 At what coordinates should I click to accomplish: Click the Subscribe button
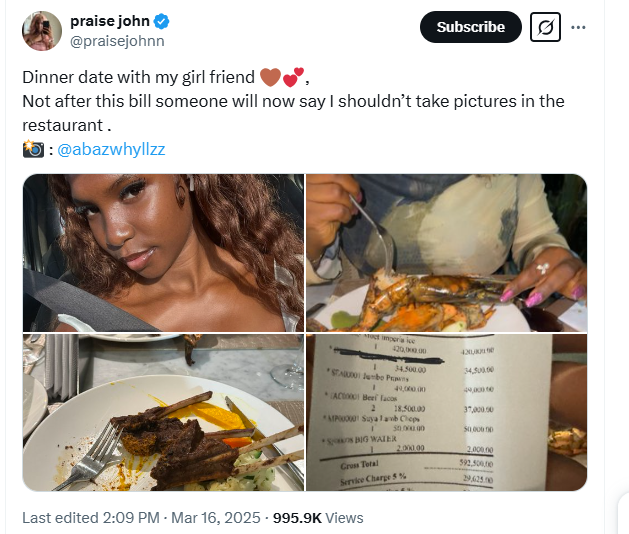pos(470,27)
